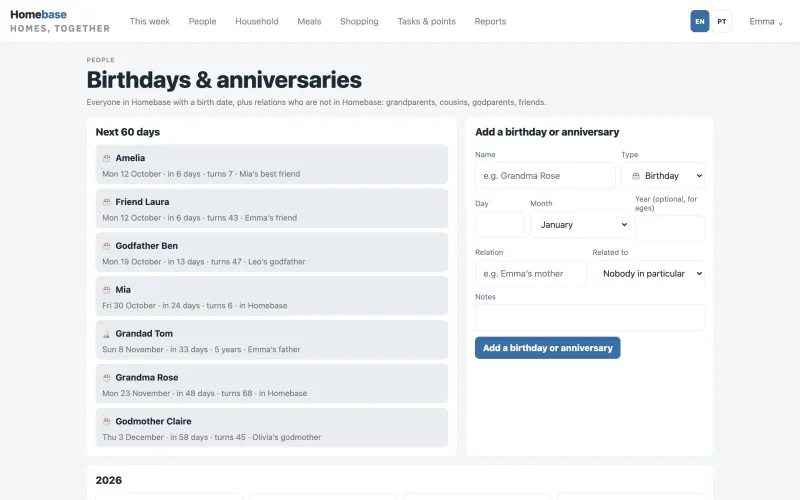Select the Grandad Tom anniversary row
This screenshot has height=500, width=800.
[271, 340]
